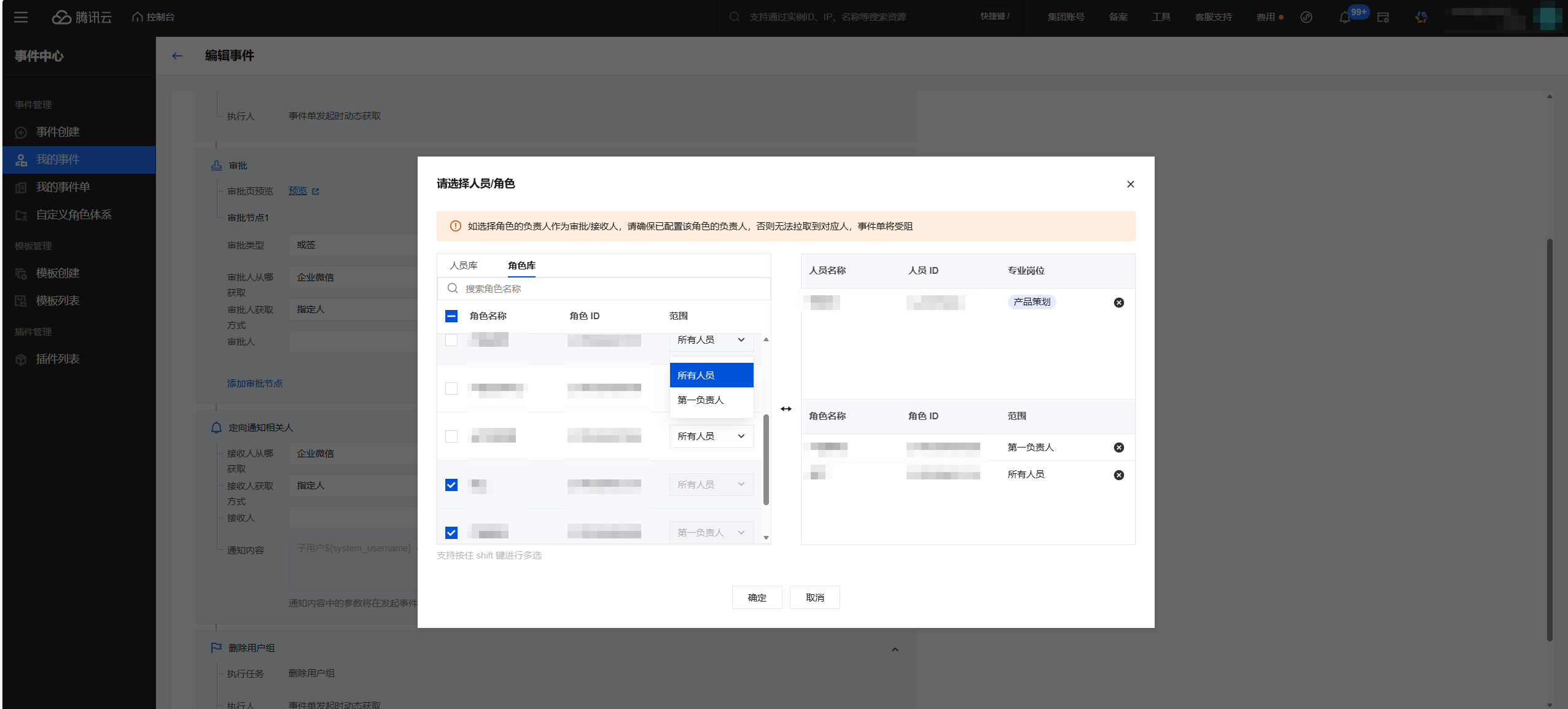The height and width of the screenshot is (709, 1568).
Task: Remove the selected role with 第一负责人 scope
Action: coord(1118,447)
